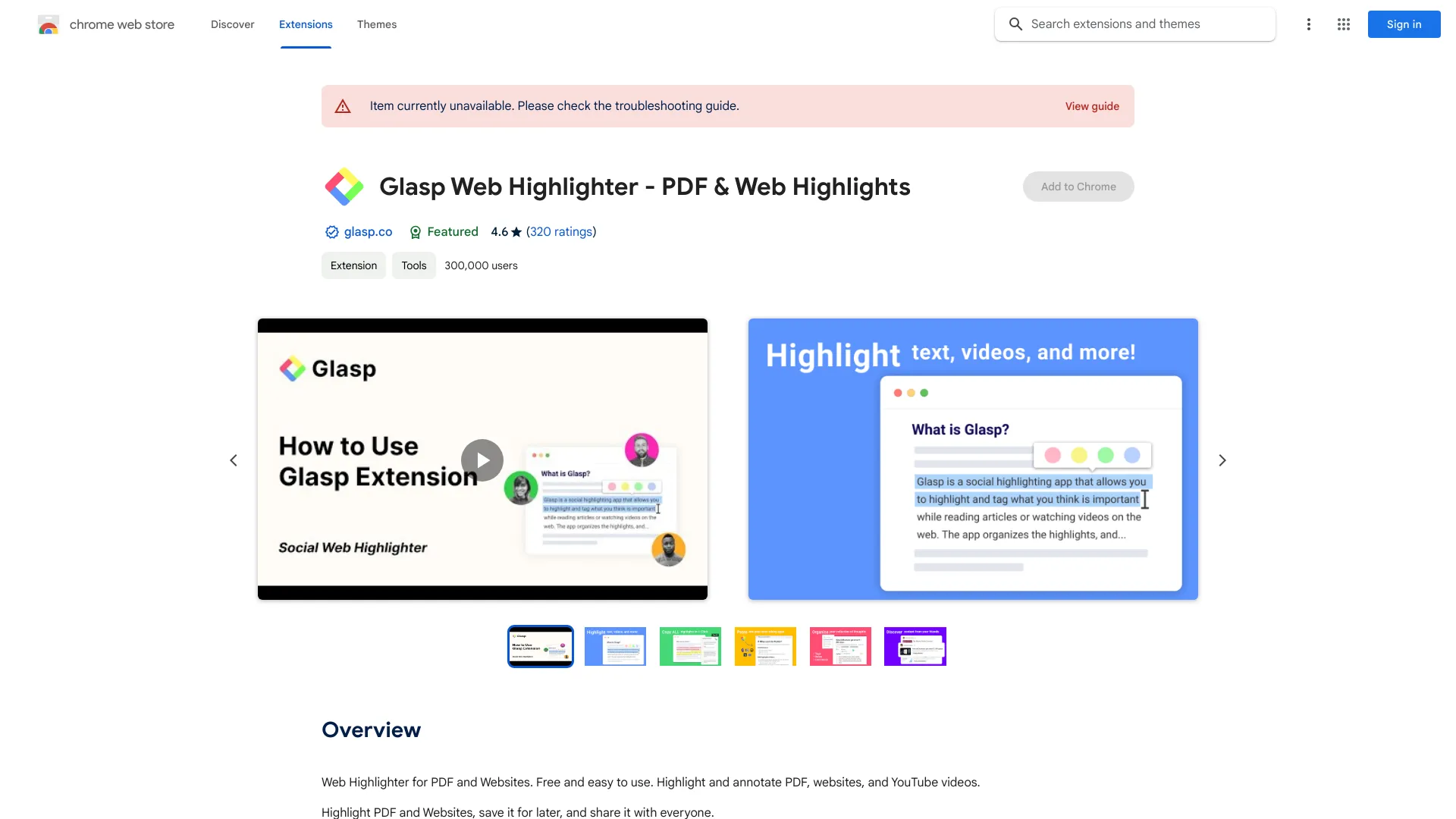Select the fourth screenshot thumbnail

pyautogui.click(x=765, y=646)
